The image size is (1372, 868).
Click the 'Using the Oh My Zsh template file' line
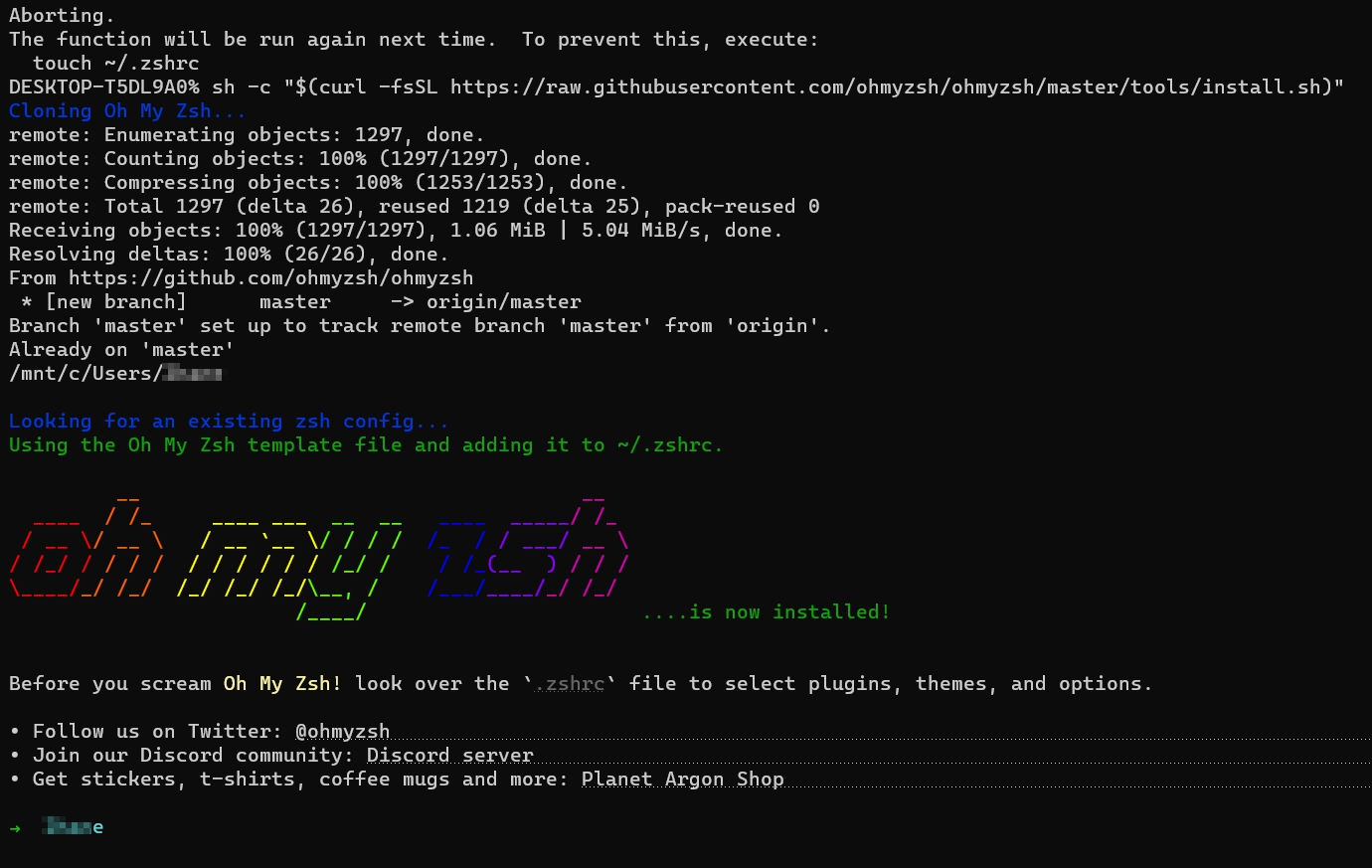[x=366, y=445]
